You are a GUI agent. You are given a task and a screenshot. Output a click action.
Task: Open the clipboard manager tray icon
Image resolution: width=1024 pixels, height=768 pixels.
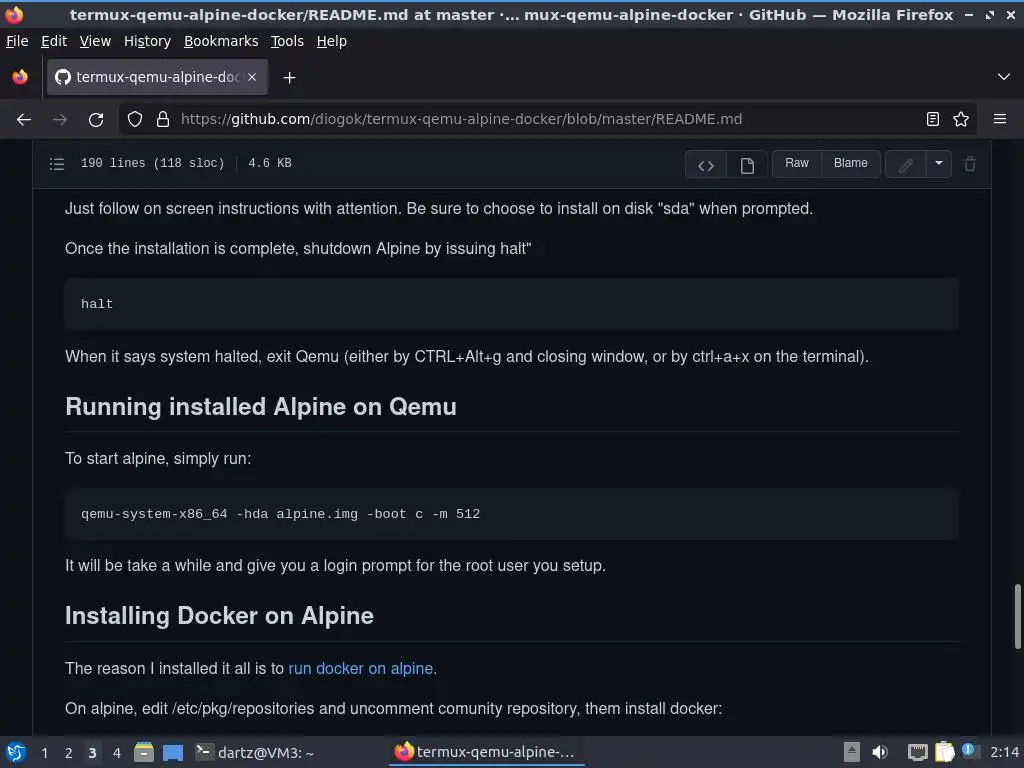945,752
